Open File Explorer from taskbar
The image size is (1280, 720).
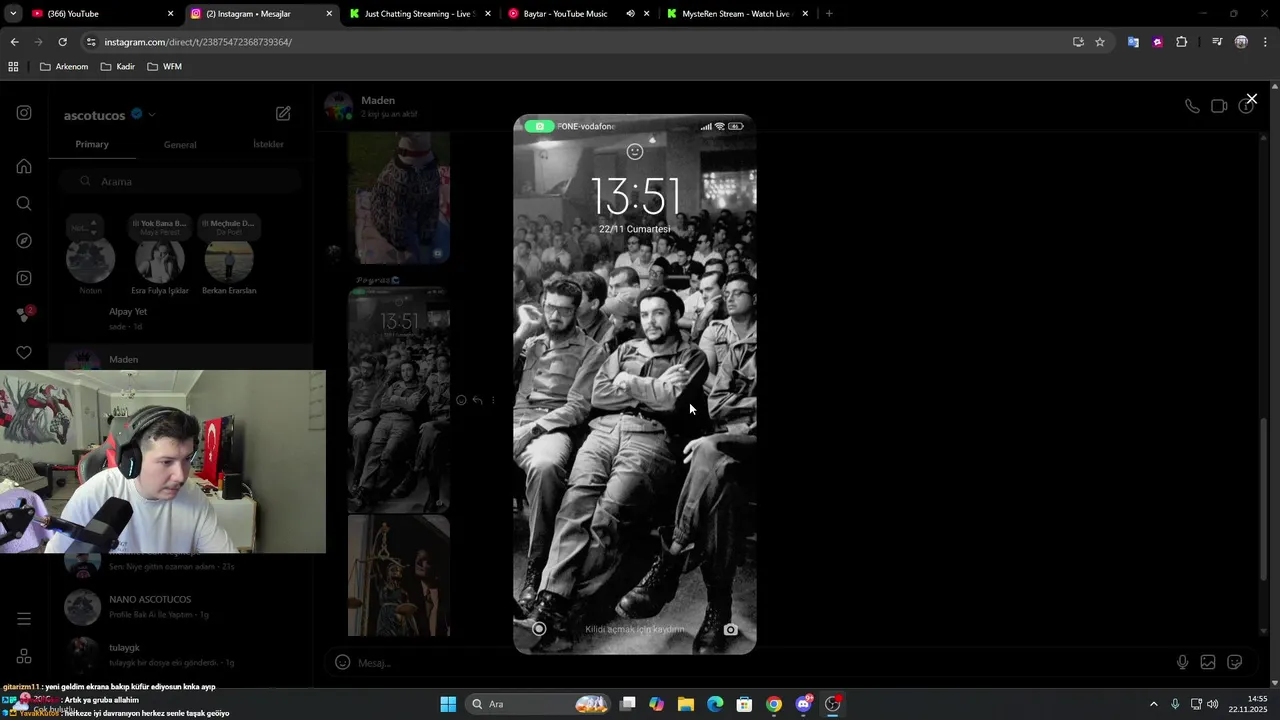tap(686, 704)
